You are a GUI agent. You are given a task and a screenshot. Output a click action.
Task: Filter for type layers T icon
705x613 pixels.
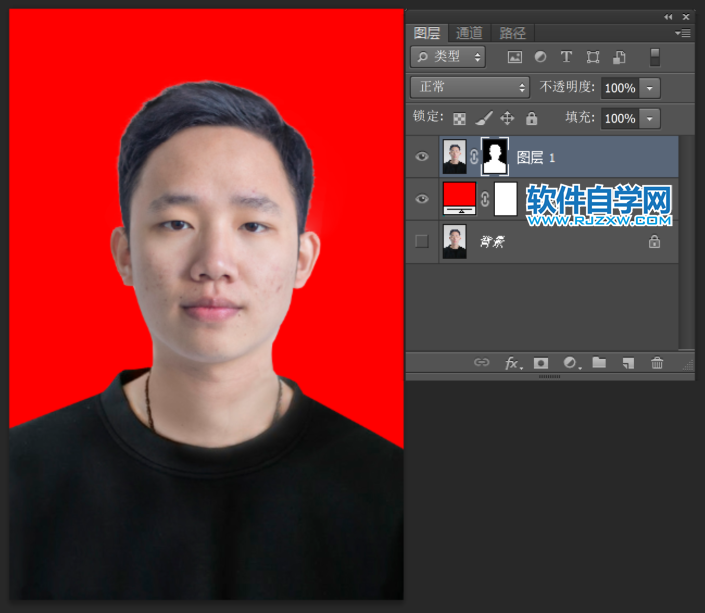pos(566,57)
